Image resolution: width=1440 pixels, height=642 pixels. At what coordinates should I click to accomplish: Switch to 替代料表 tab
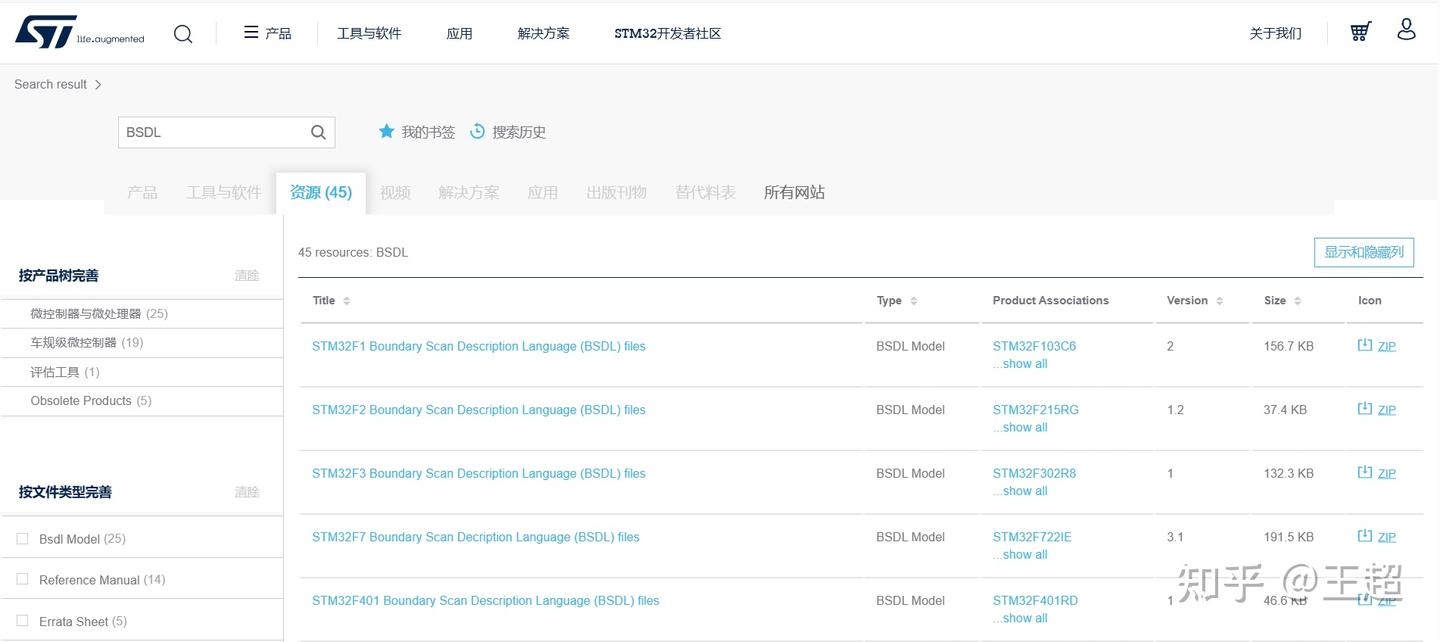pos(705,192)
